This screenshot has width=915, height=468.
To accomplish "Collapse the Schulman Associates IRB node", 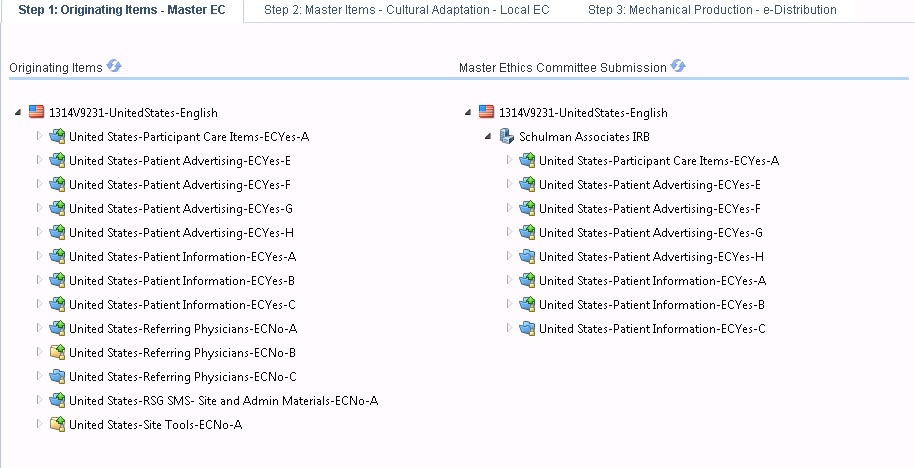I will (x=489, y=137).
